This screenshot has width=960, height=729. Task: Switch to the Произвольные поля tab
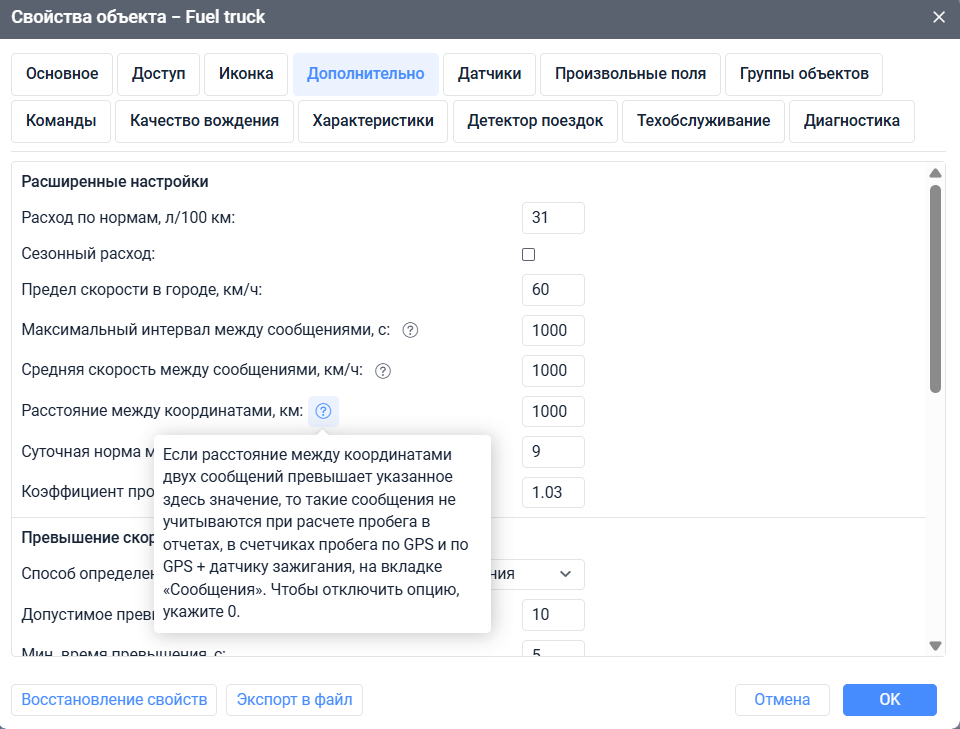click(x=630, y=74)
